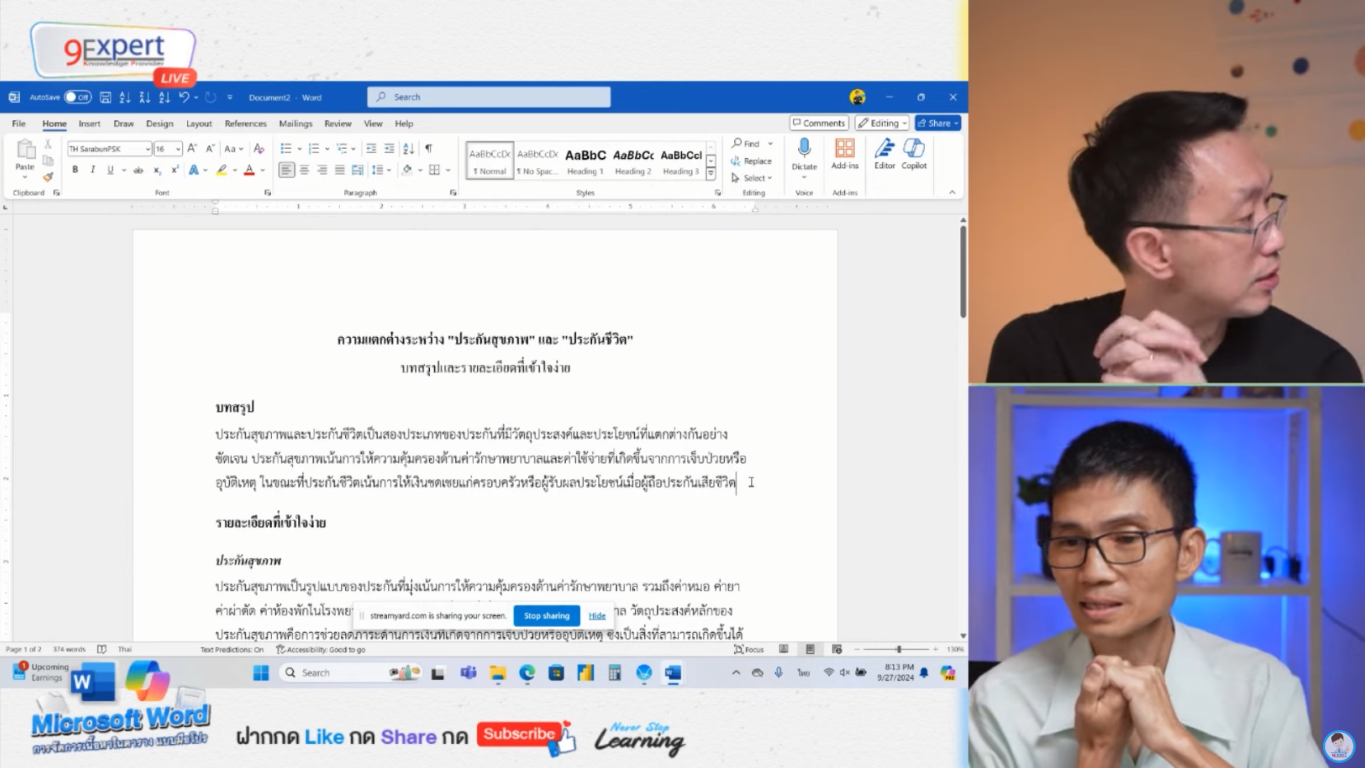Open the Editor pane
Image resolution: width=1365 pixels, height=768 pixels.
883,160
